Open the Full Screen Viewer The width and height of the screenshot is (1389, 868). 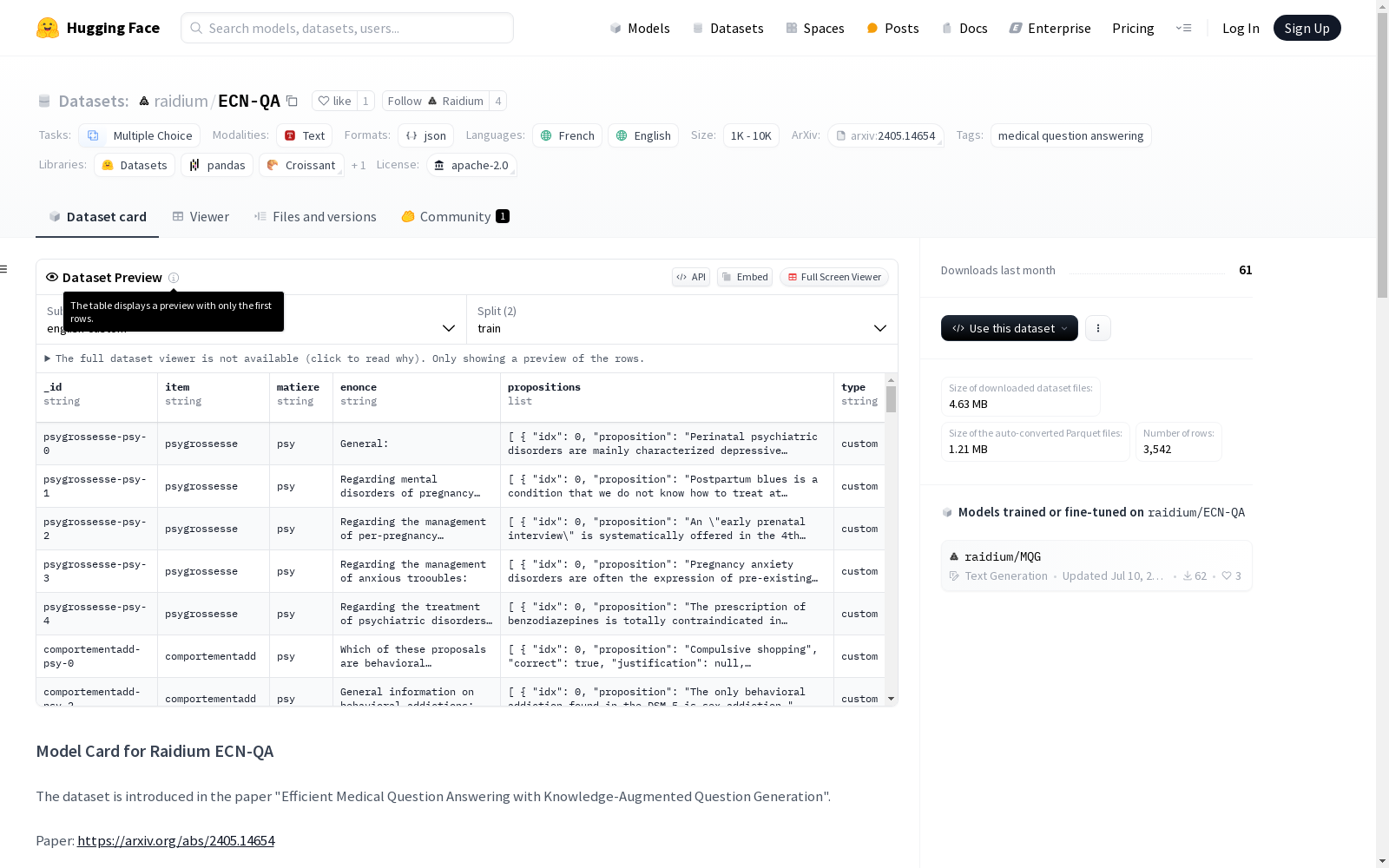click(834, 277)
